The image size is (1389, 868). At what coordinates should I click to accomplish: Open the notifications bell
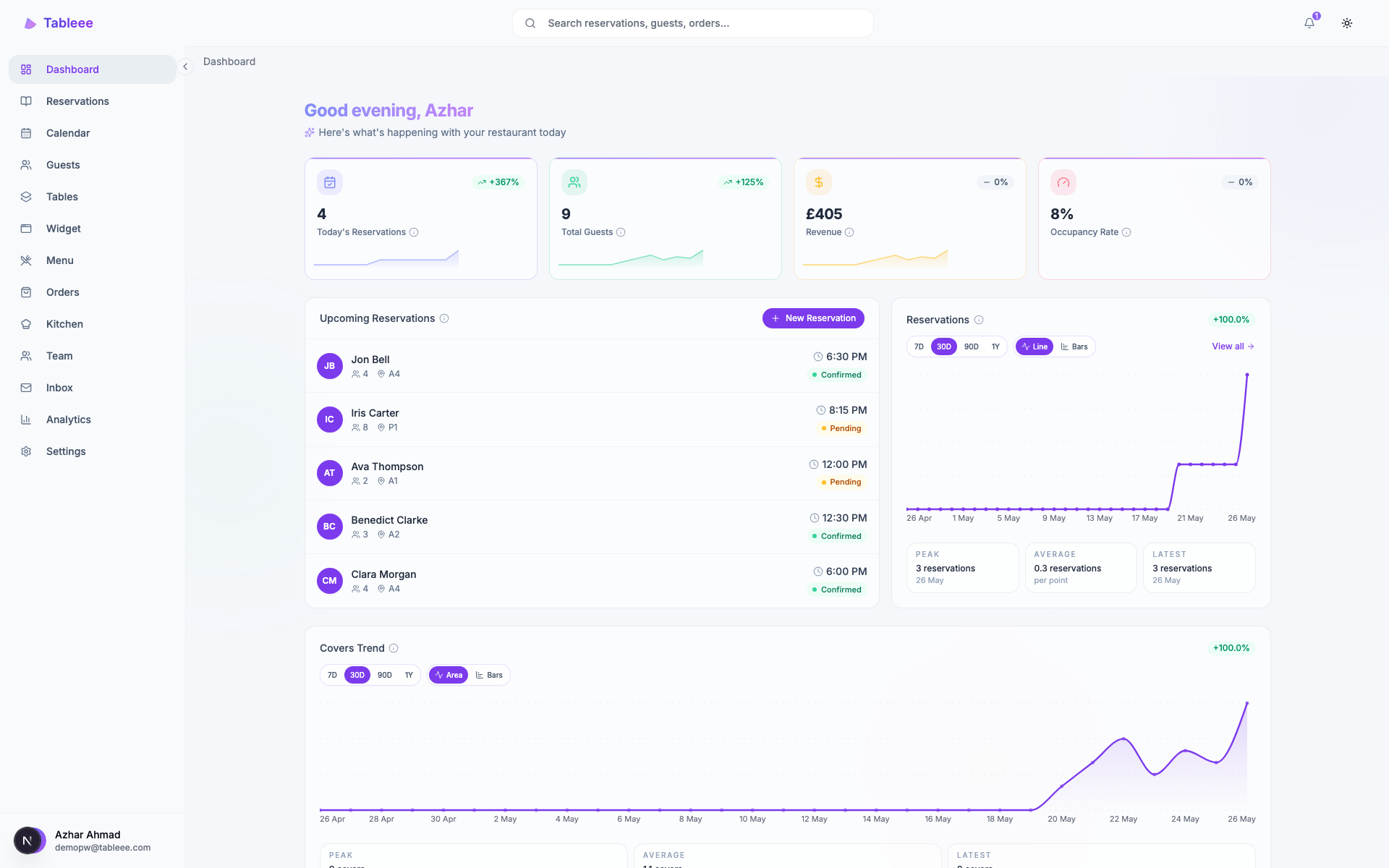[x=1309, y=23]
